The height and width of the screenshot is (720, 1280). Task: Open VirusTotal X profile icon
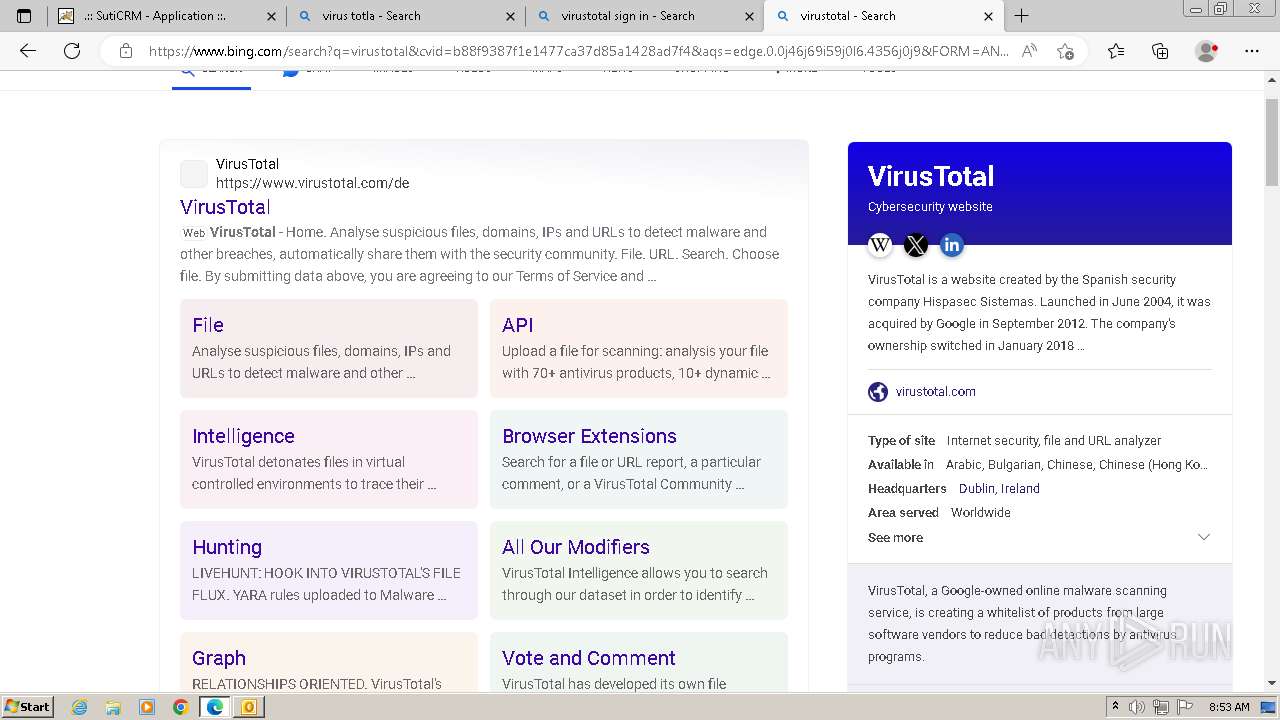[916, 245]
